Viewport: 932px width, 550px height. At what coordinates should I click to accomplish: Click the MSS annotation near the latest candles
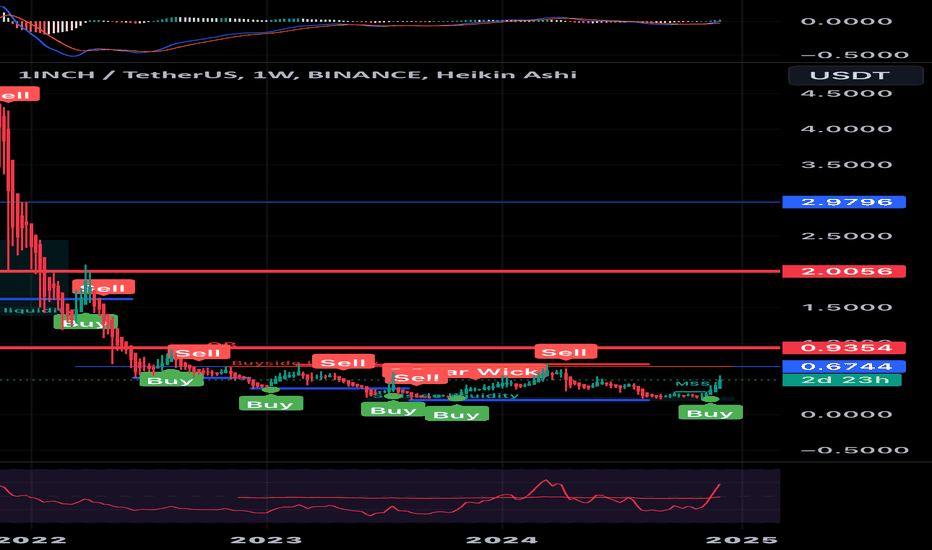(x=692, y=384)
